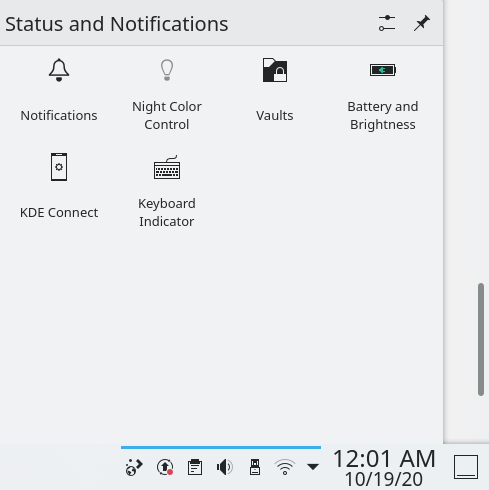The width and height of the screenshot is (489, 490).
Task: Open system tray configure settings sliders
Action: (387, 23)
